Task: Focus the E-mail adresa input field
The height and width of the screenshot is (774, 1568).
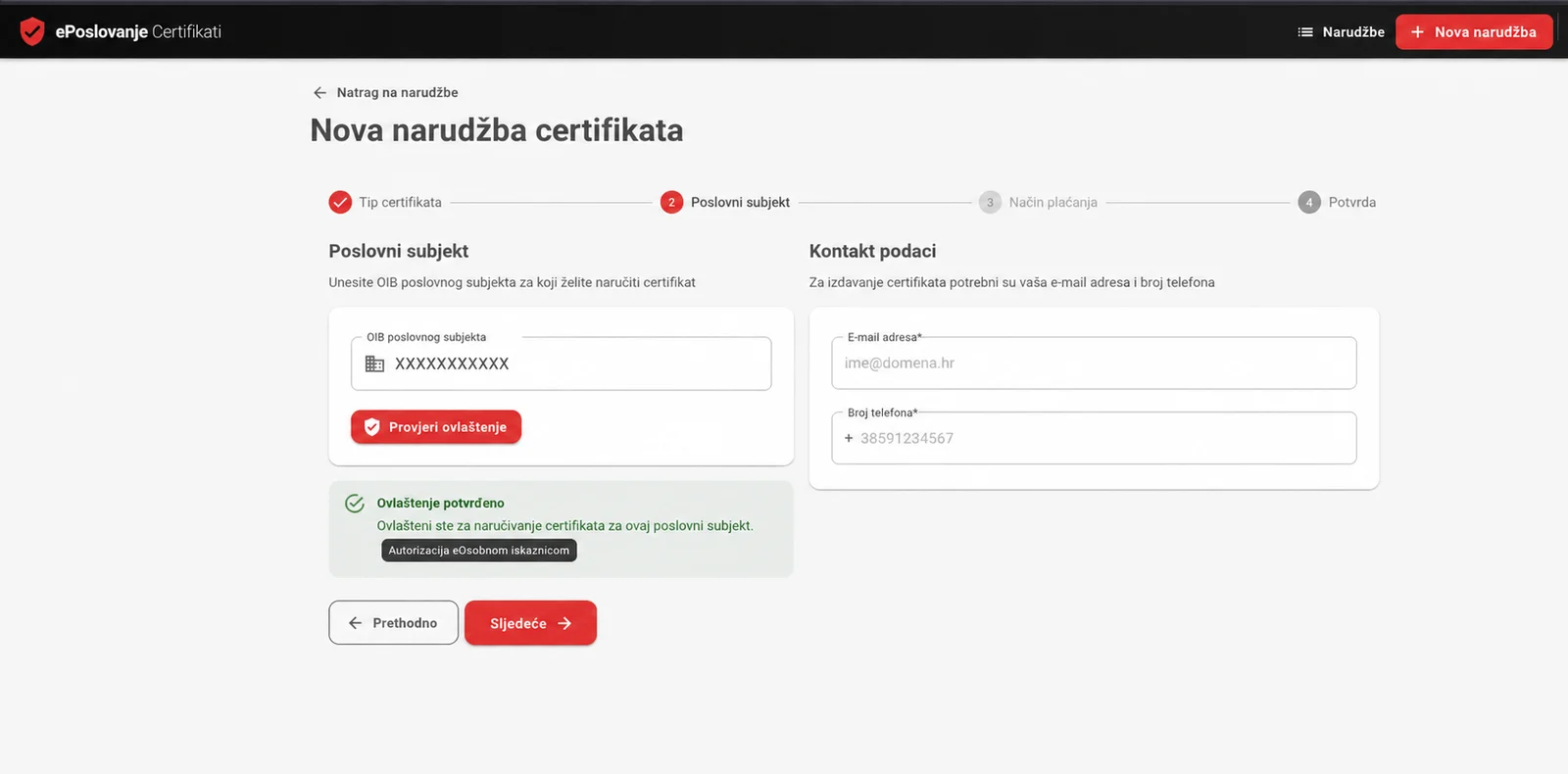Action: click(1094, 363)
